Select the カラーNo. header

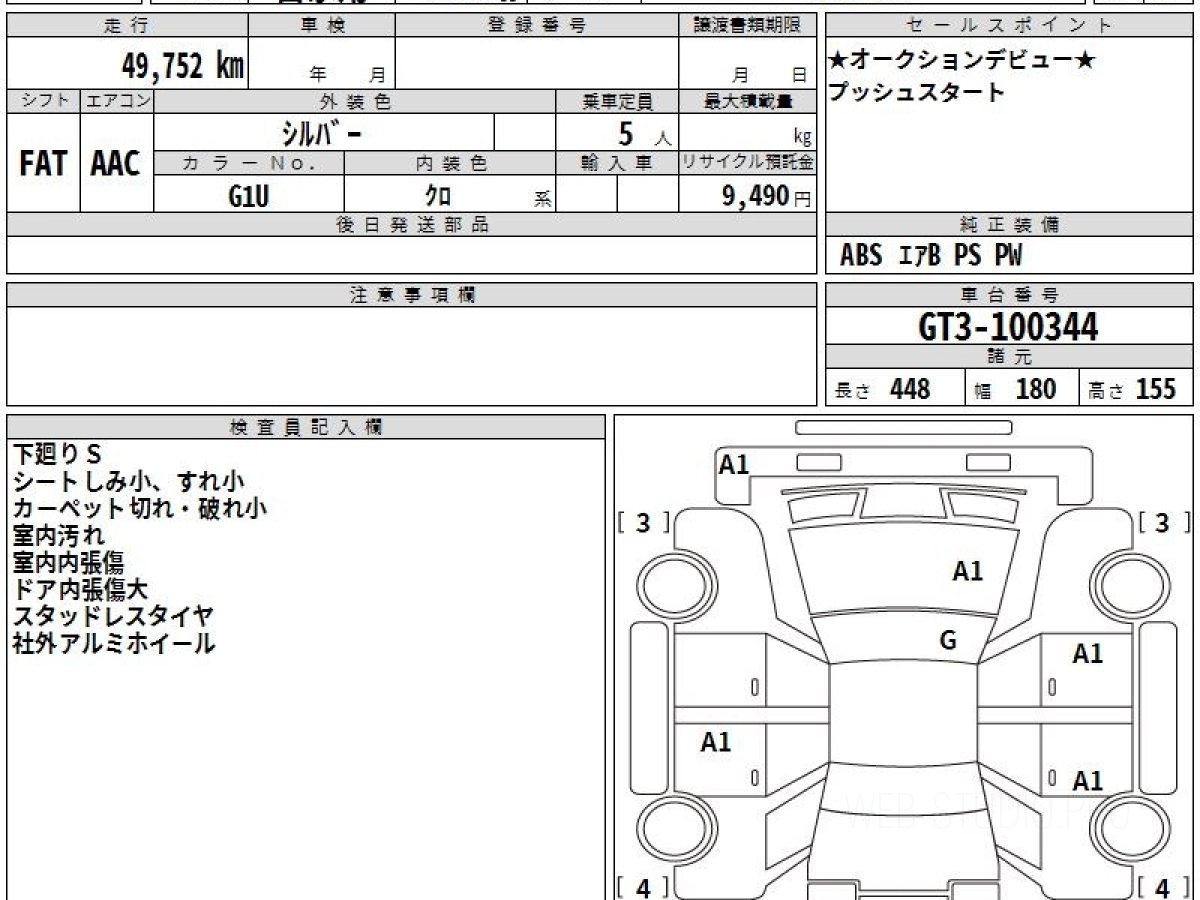(249, 163)
